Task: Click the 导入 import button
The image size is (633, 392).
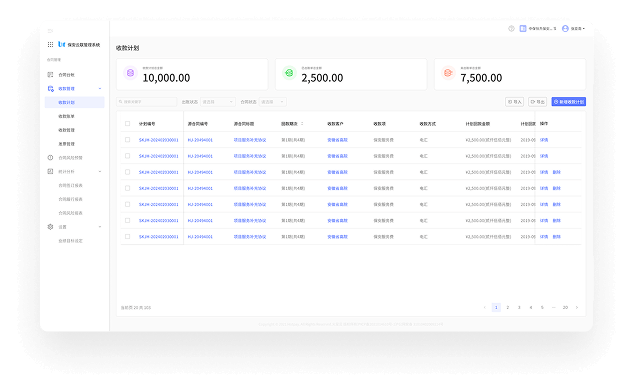Action: pyautogui.click(x=514, y=102)
